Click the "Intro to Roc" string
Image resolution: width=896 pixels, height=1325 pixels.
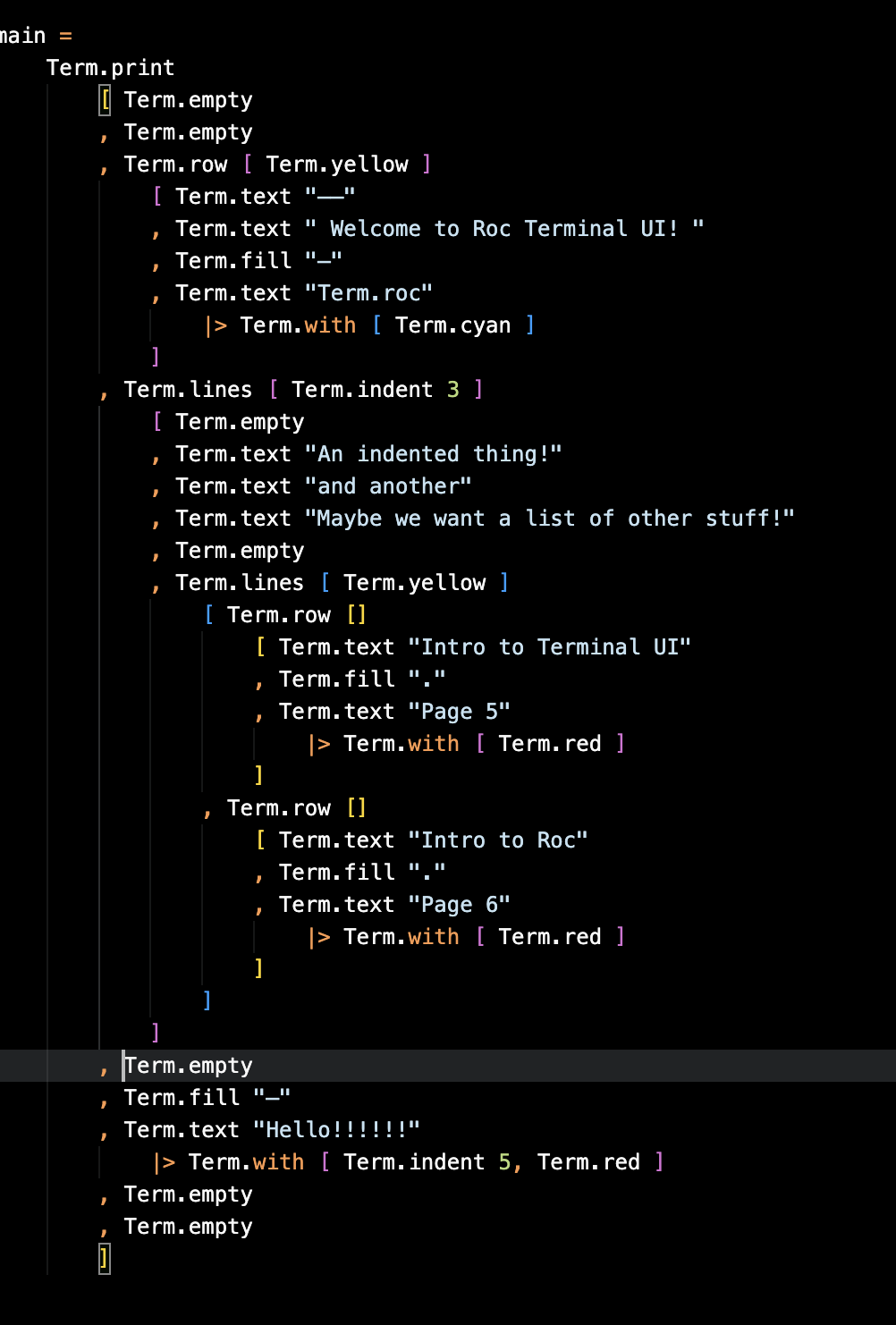click(x=498, y=840)
